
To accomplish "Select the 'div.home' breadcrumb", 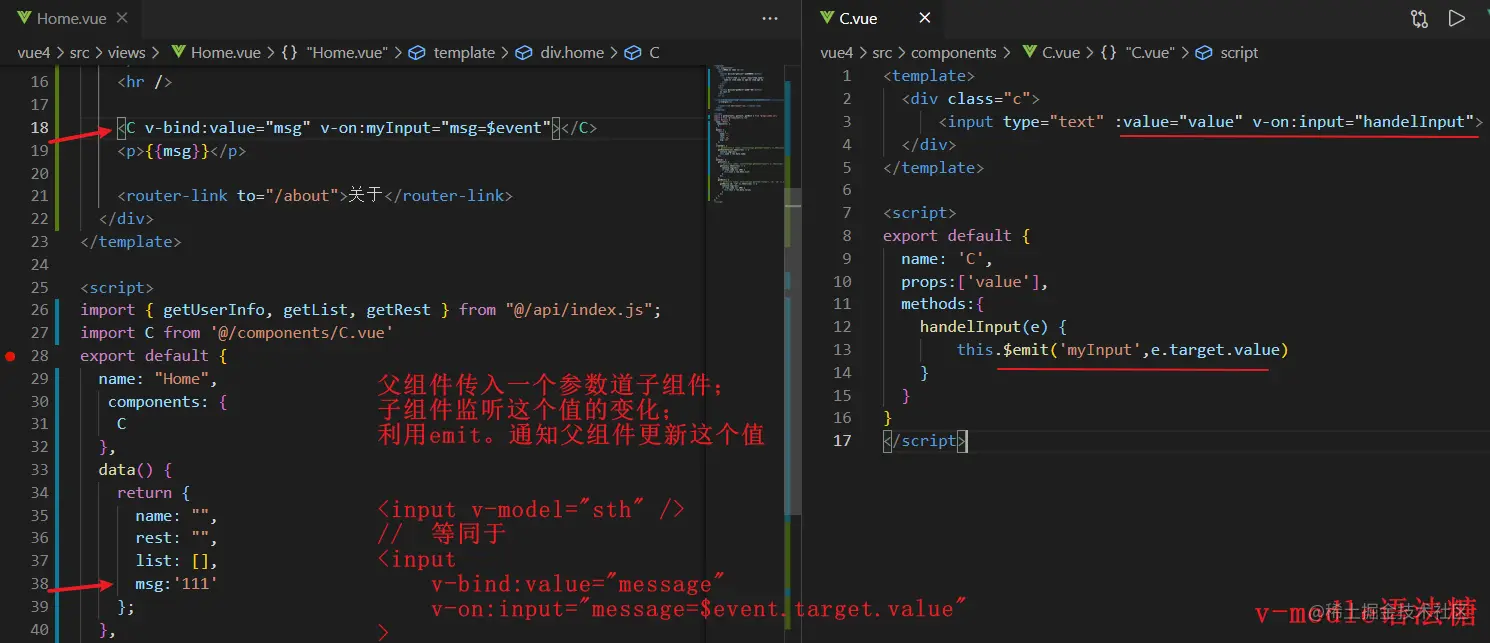I will click(x=572, y=53).
